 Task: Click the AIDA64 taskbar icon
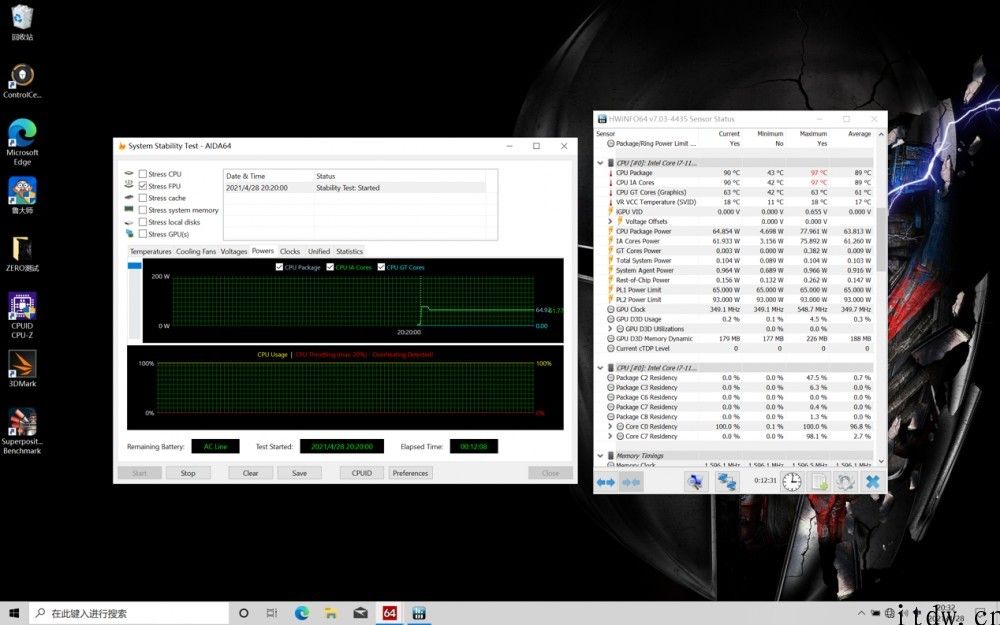coord(390,613)
